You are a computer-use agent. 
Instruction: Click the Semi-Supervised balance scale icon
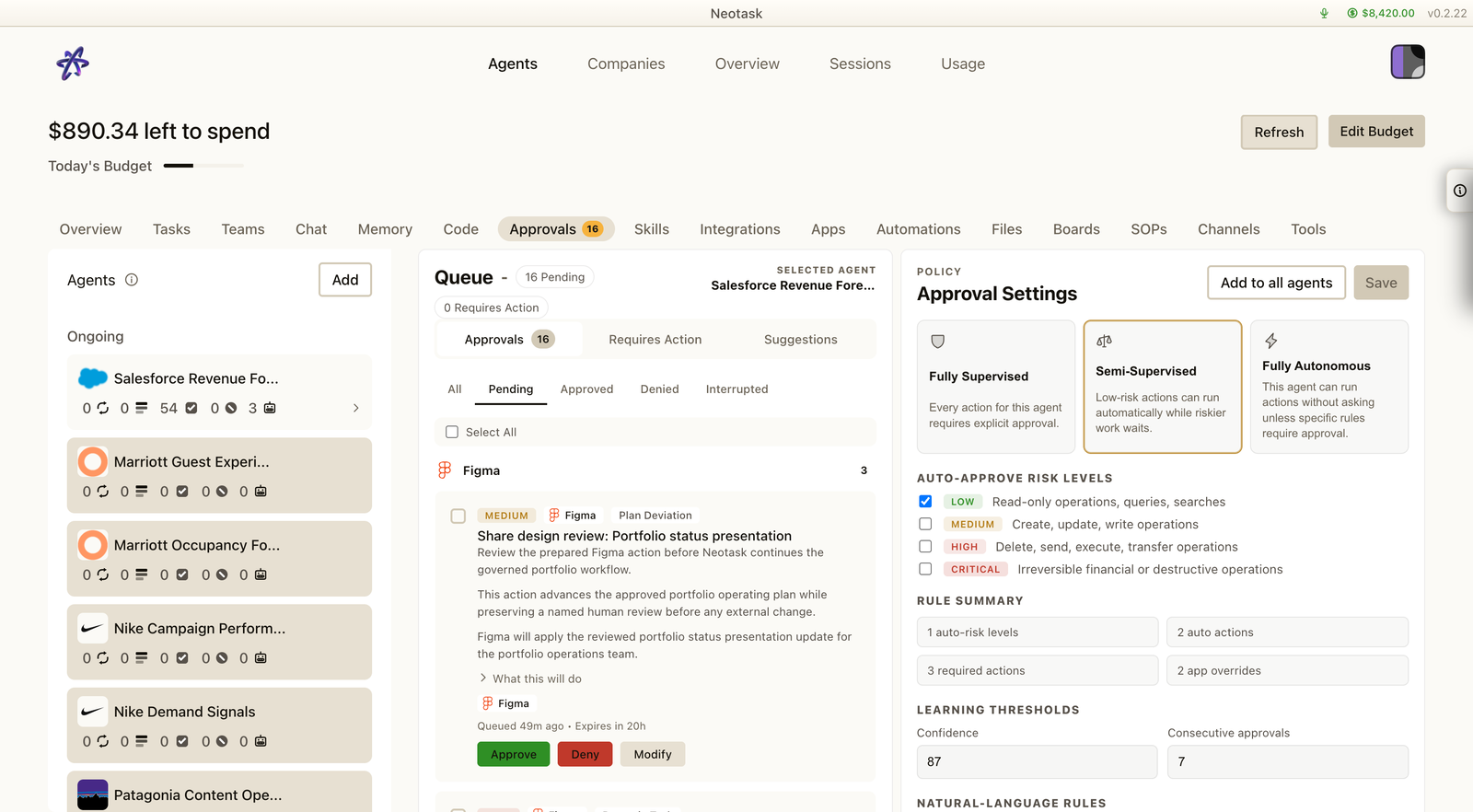point(1104,341)
